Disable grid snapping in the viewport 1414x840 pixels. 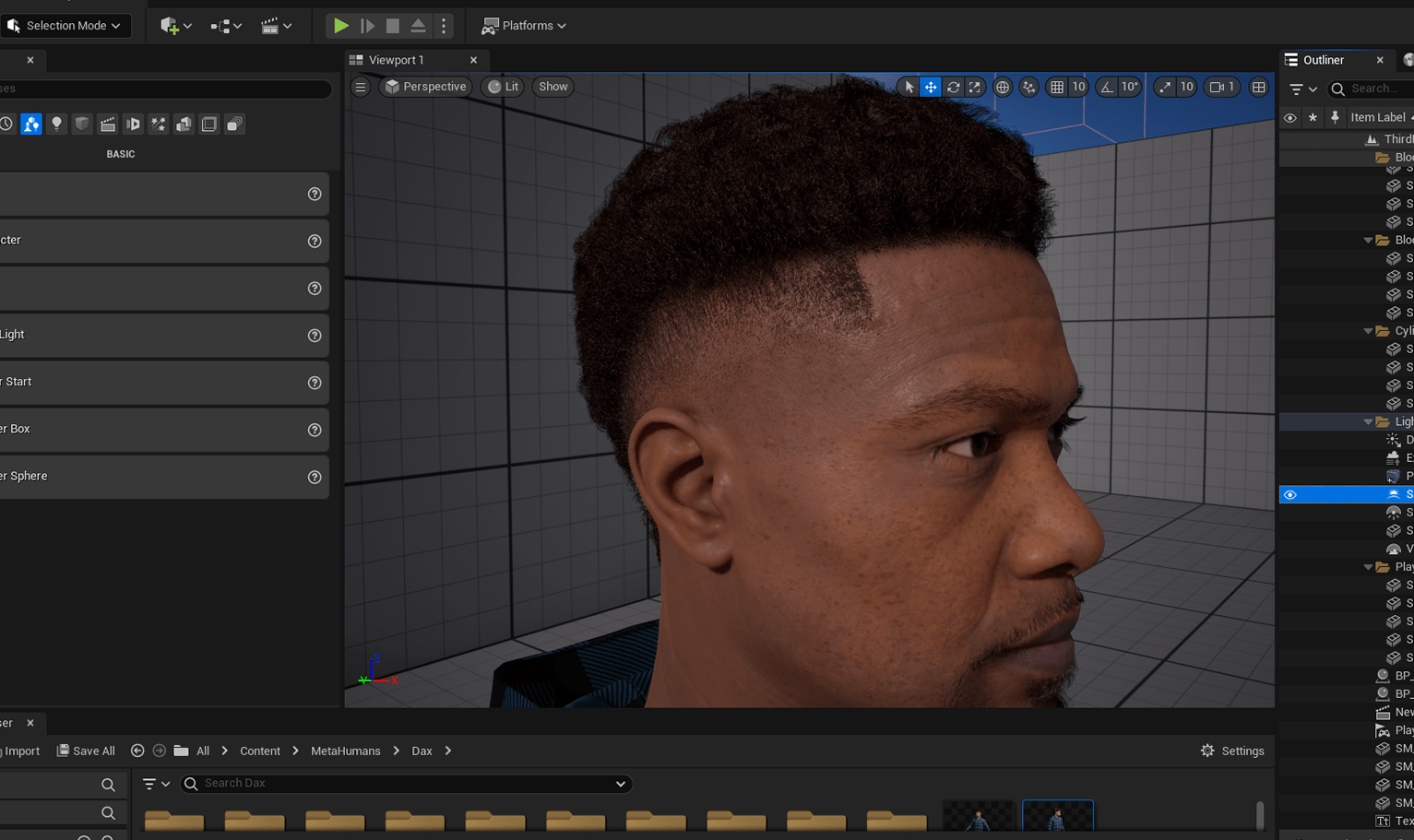1057,87
